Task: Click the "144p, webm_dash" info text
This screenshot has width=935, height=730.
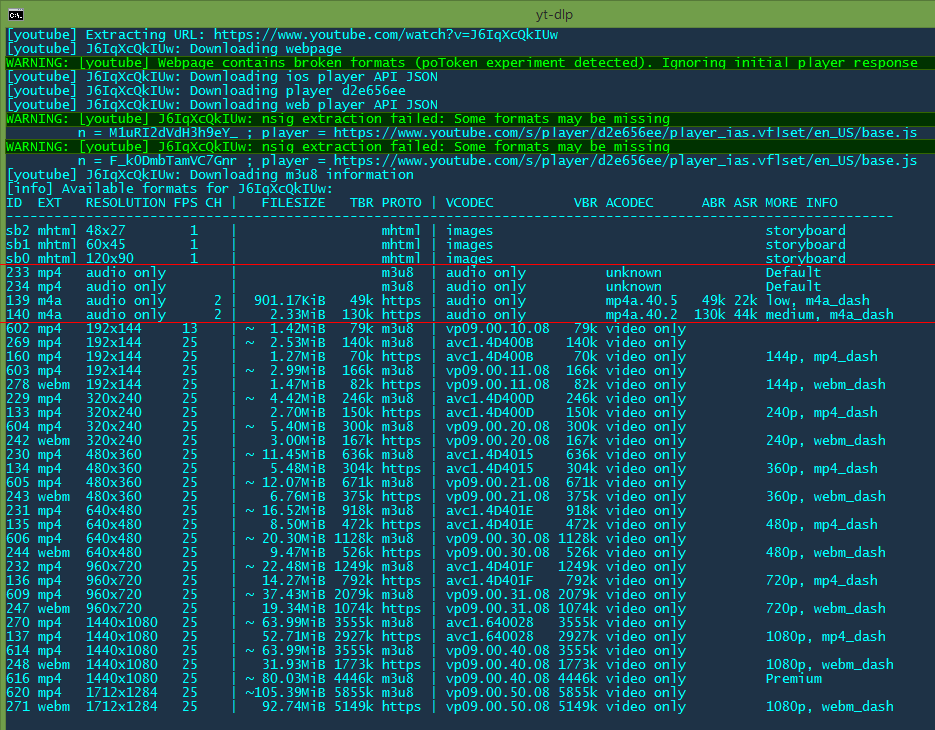Action: (825, 385)
